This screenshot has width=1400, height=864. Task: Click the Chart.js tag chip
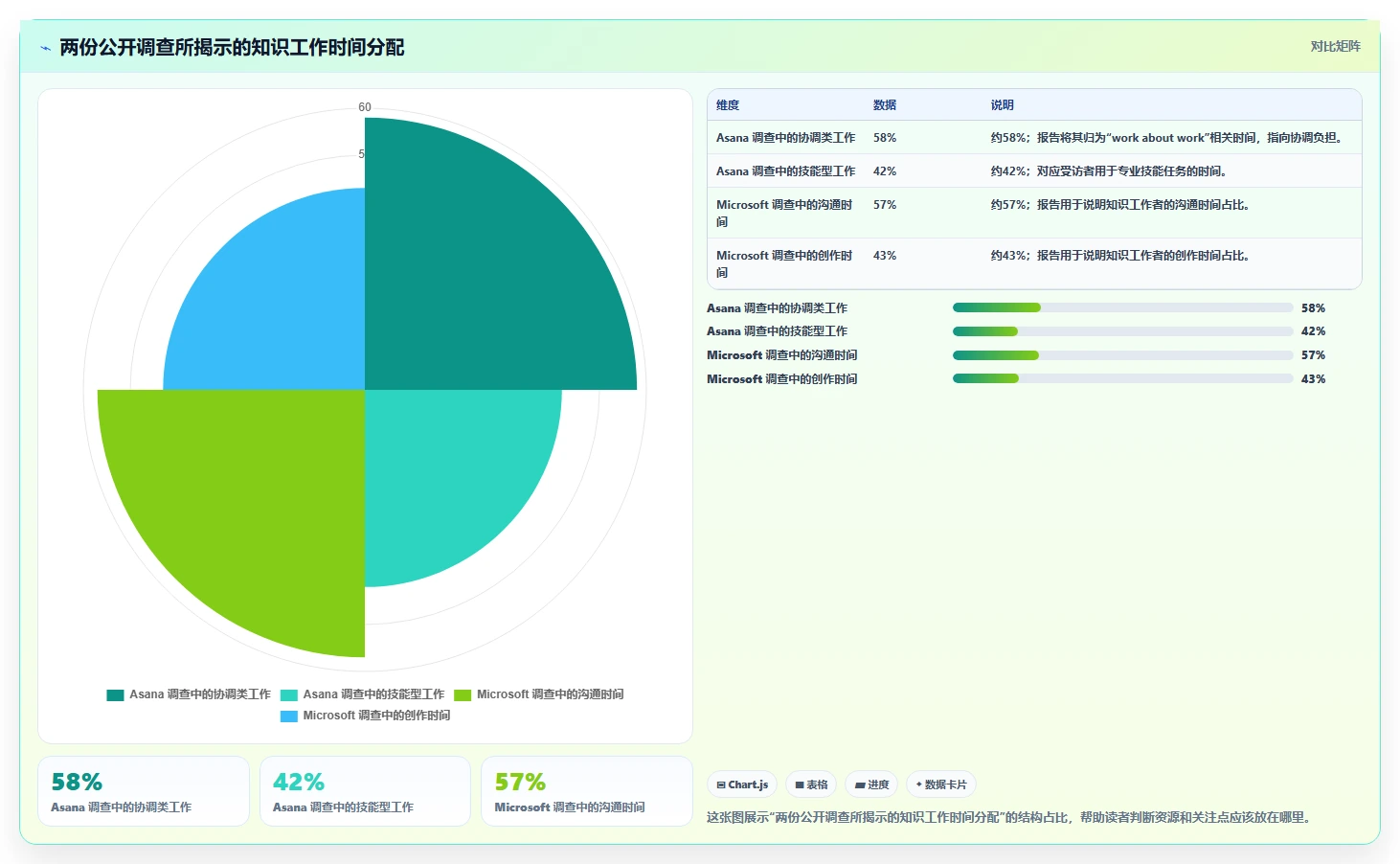tap(742, 784)
